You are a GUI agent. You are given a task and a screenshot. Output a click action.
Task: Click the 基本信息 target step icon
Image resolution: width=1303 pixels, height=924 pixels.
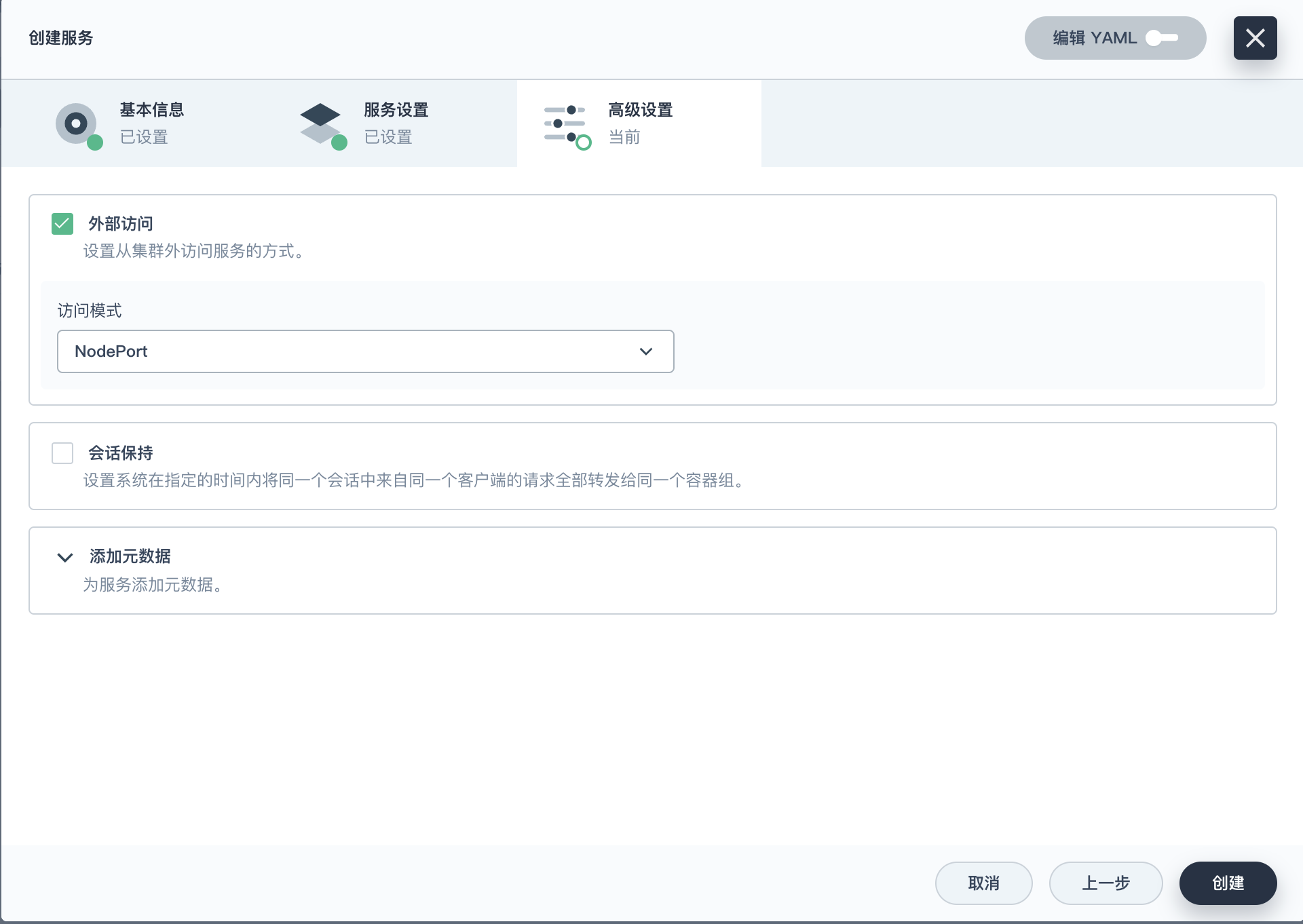click(75, 123)
